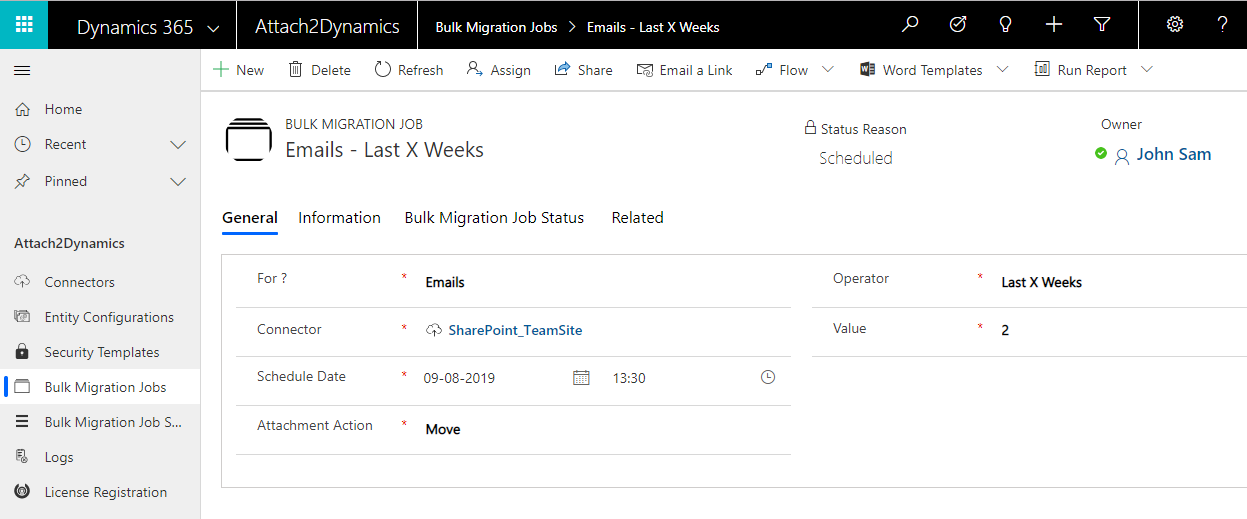Switch to the General tab
The width and height of the screenshot is (1247, 519).
click(250, 218)
